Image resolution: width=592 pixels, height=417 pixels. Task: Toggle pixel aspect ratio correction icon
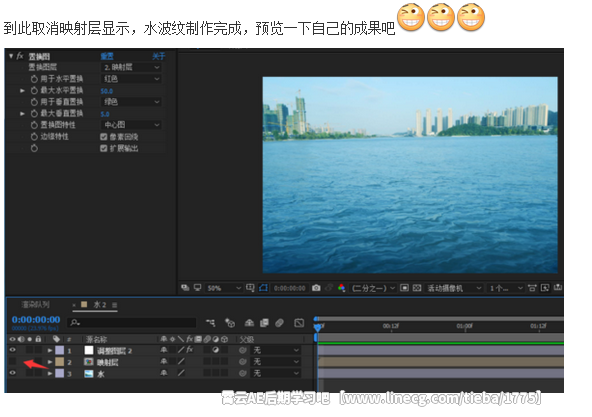pyautogui.click(x=532, y=288)
